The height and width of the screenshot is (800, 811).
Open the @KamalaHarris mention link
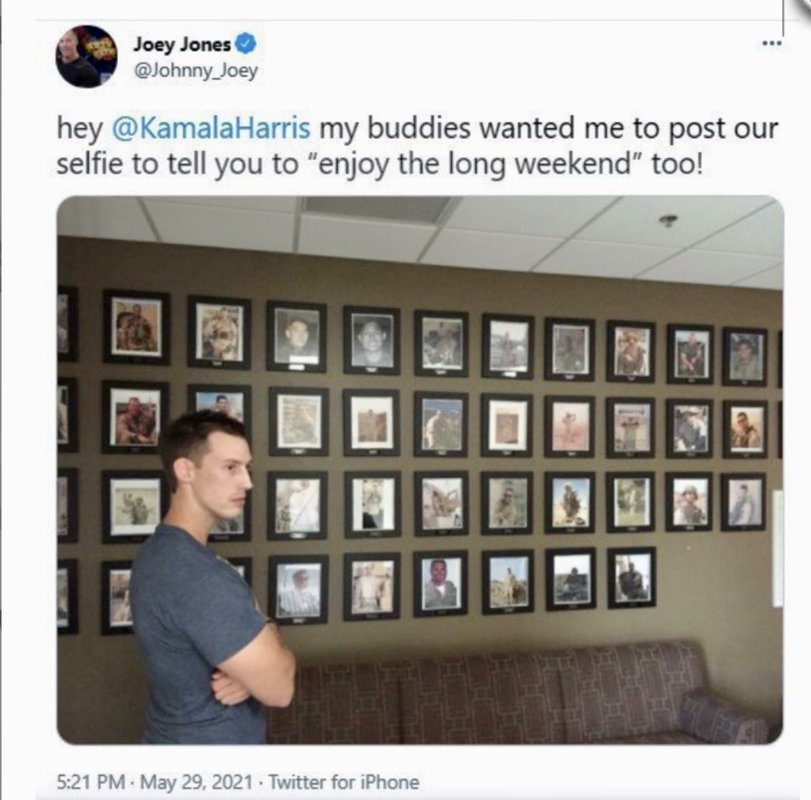(211, 128)
